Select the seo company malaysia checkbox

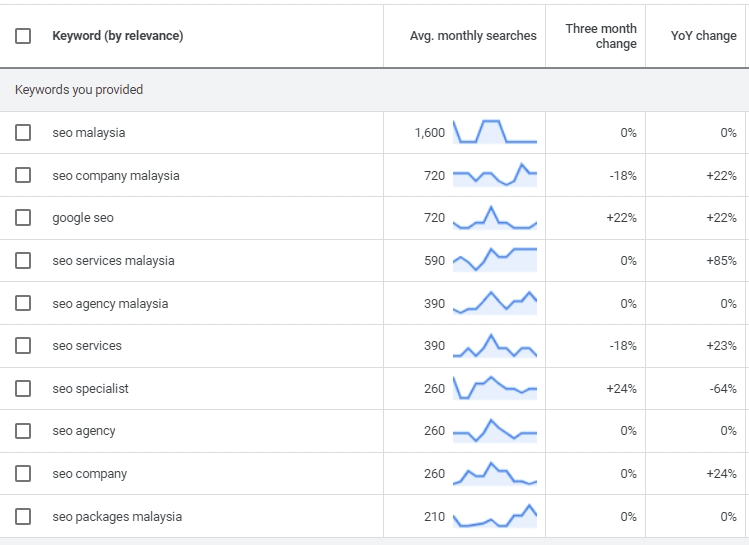click(x=23, y=175)
